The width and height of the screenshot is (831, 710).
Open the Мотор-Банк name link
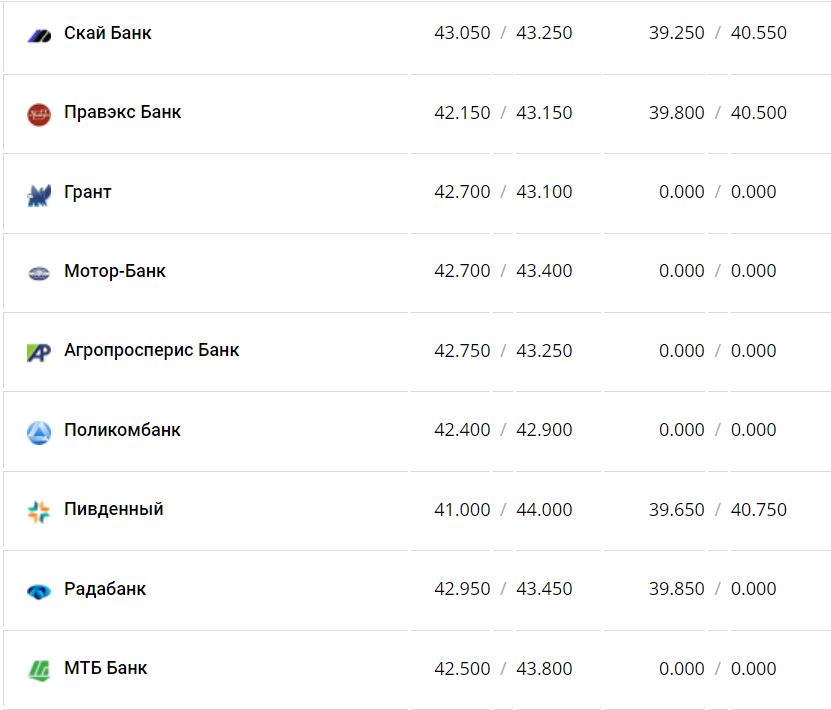115,271
